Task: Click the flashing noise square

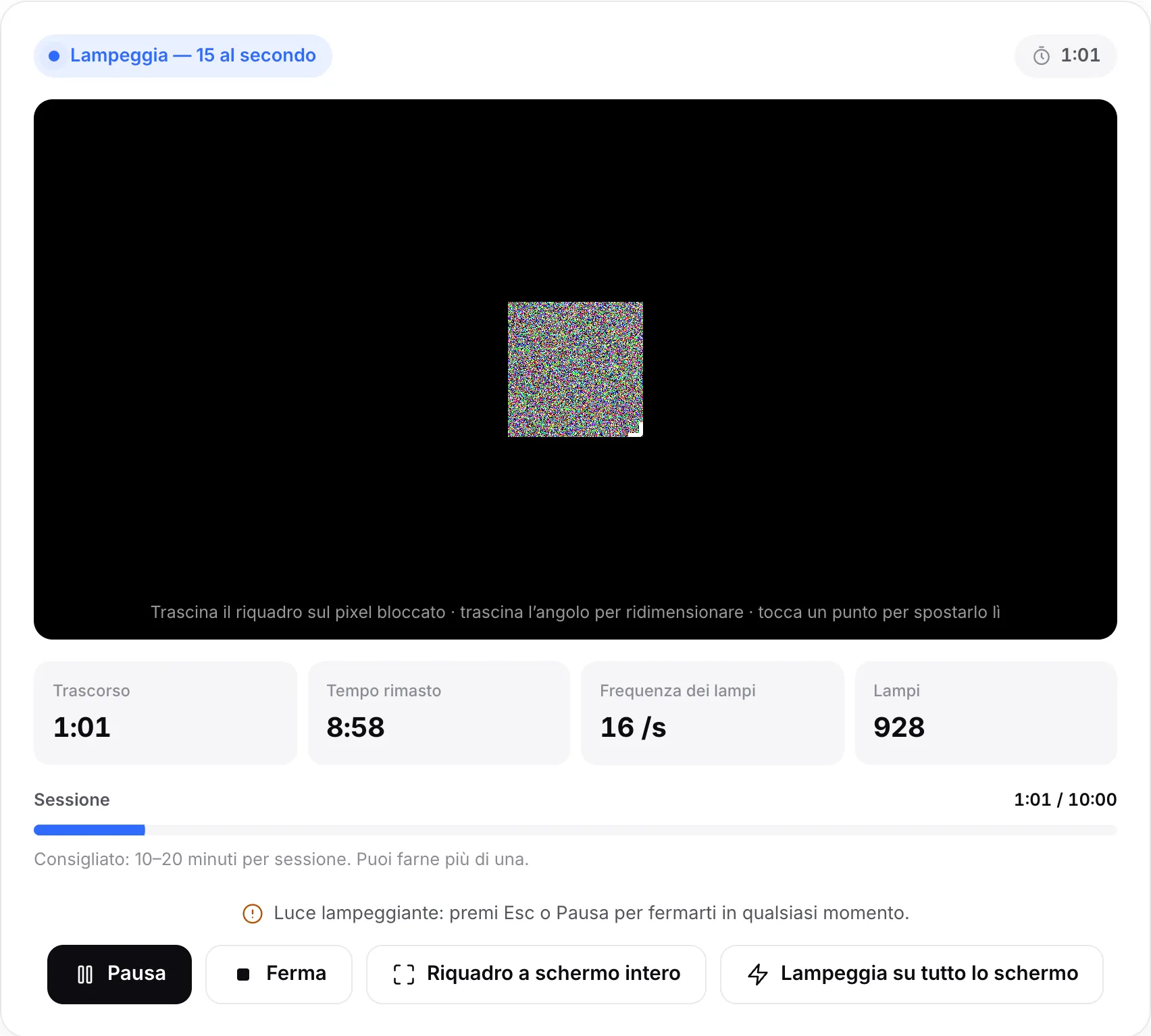Action: (575, 369)
